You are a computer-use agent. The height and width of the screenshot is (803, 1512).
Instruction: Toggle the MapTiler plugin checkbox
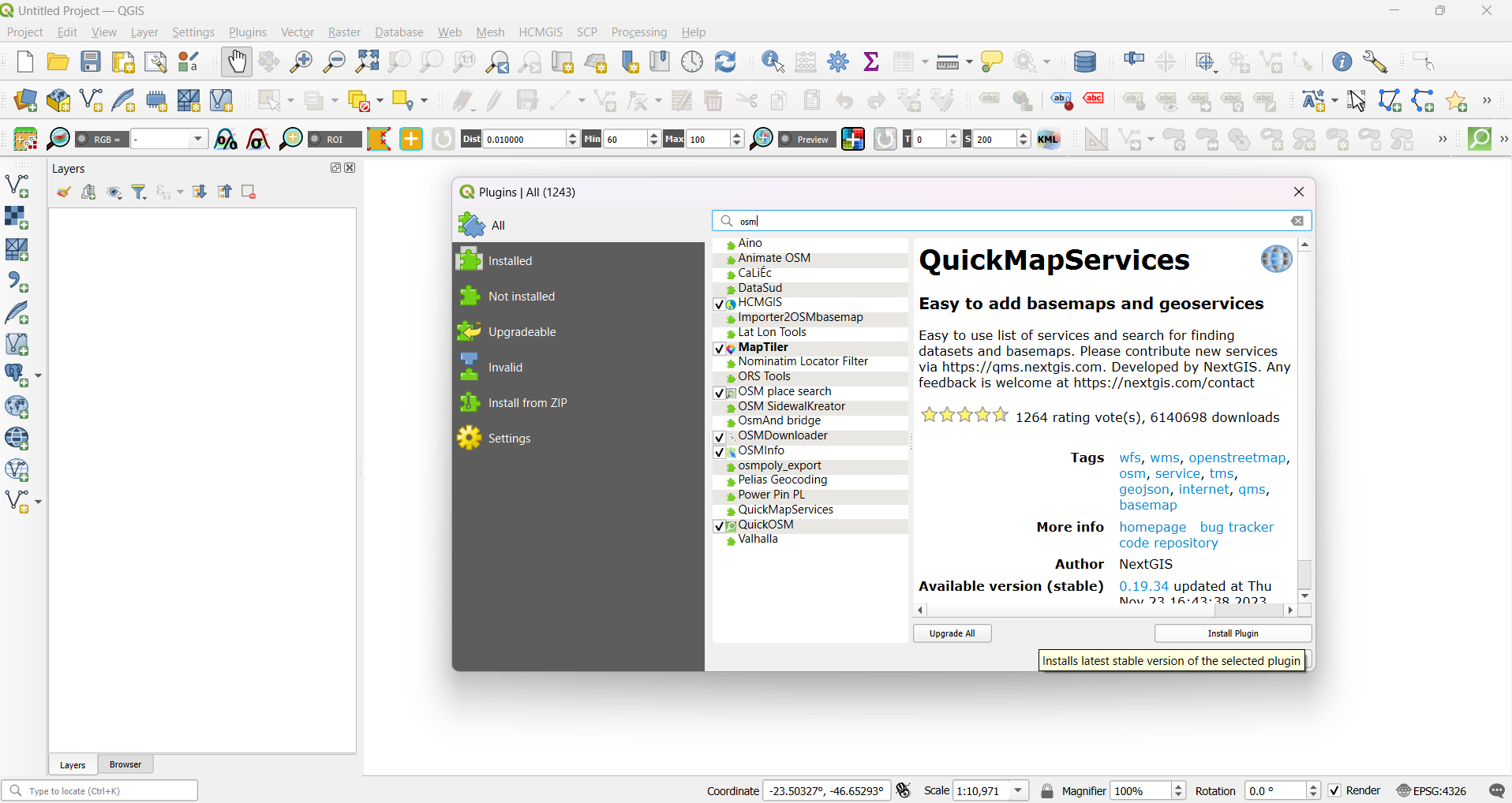(x=719, y=349)
